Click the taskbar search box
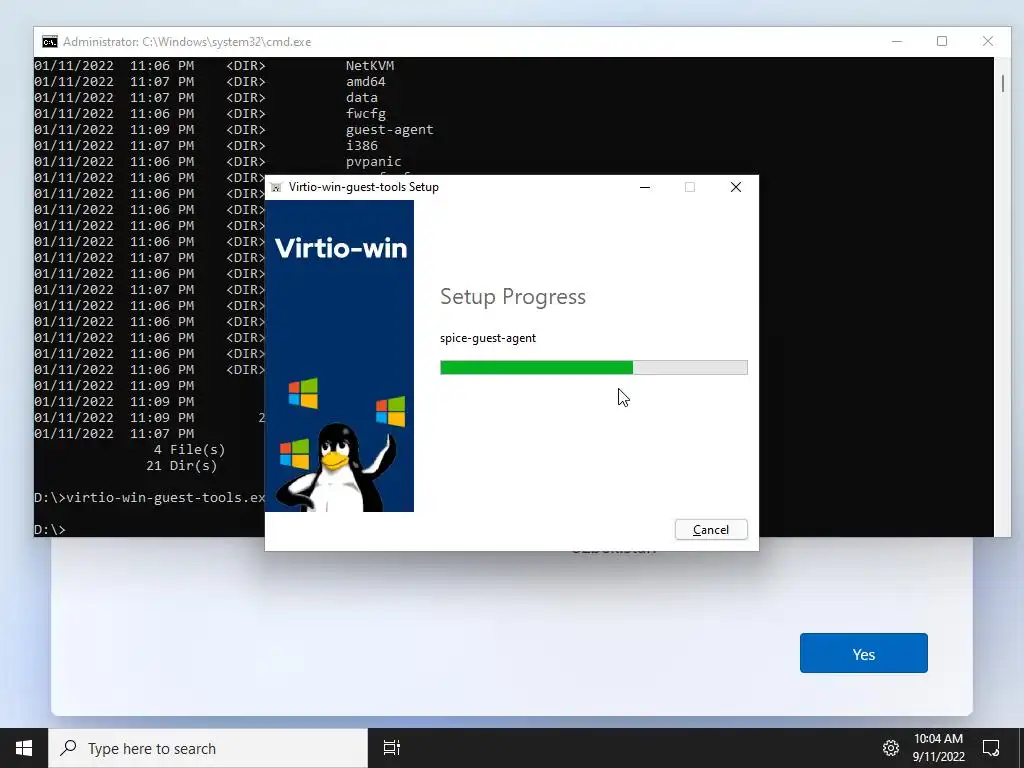1024x768 pixels. tap(208, 748)
